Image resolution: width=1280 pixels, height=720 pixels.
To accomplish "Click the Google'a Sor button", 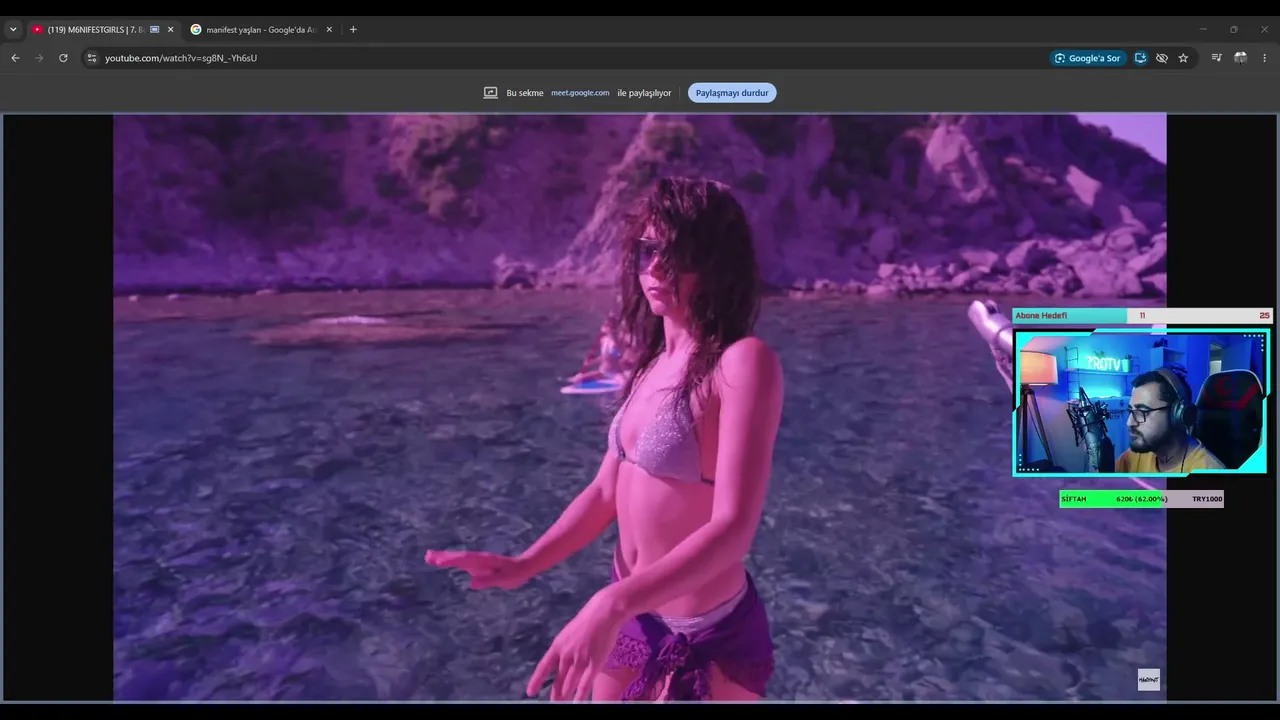I will point(1087,58).
